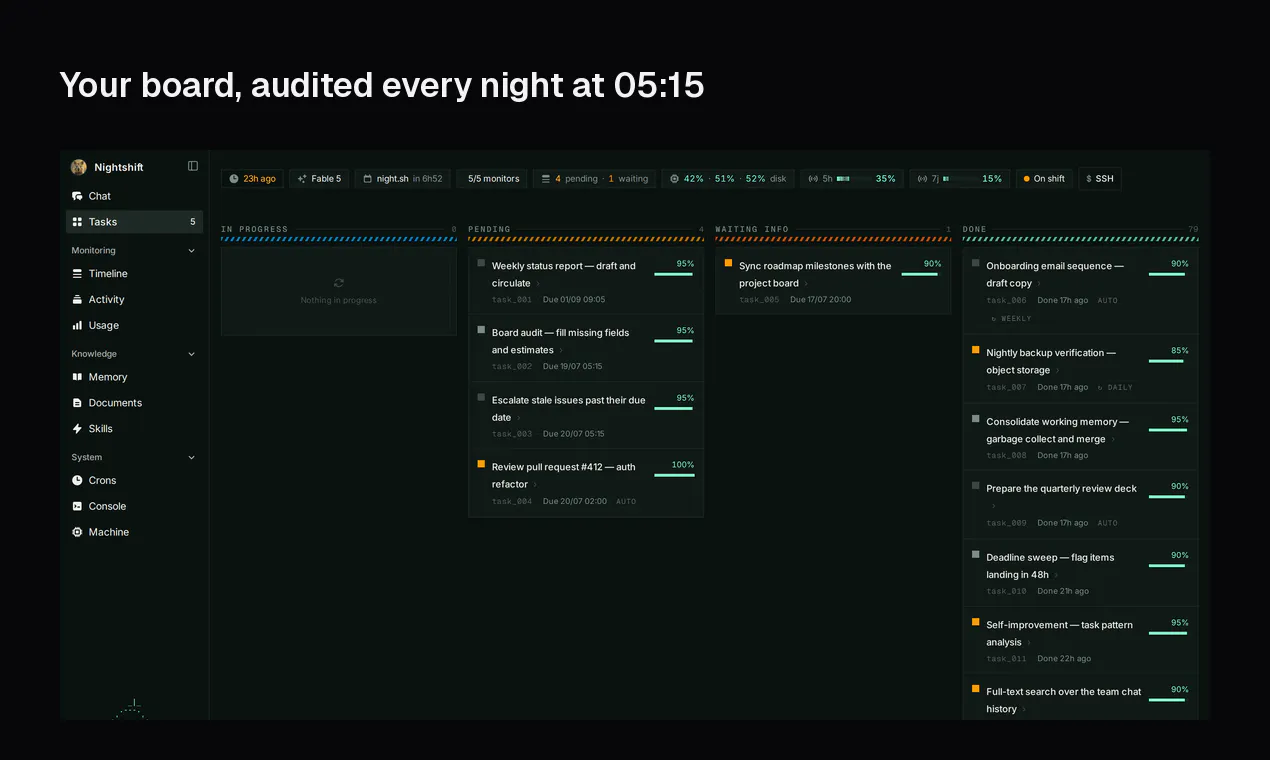Click the 100% progress bar on task_004
The height and width of the screenshot is (760, 1270).
674,475
